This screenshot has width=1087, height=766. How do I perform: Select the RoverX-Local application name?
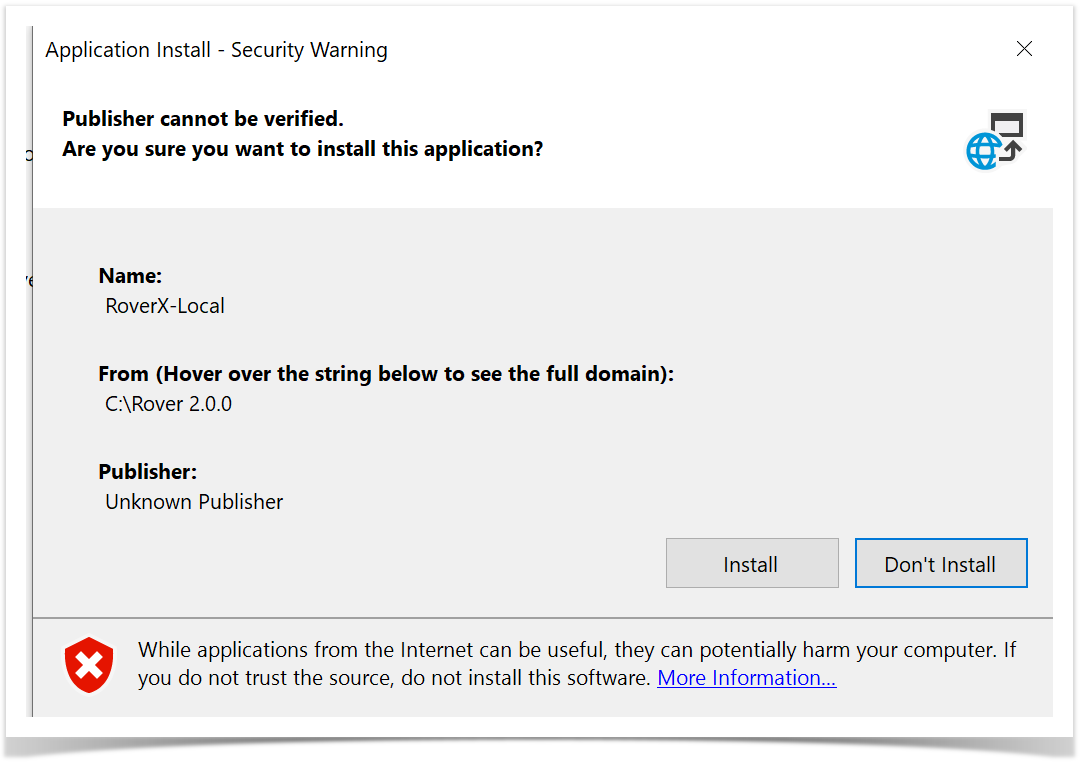165,306
